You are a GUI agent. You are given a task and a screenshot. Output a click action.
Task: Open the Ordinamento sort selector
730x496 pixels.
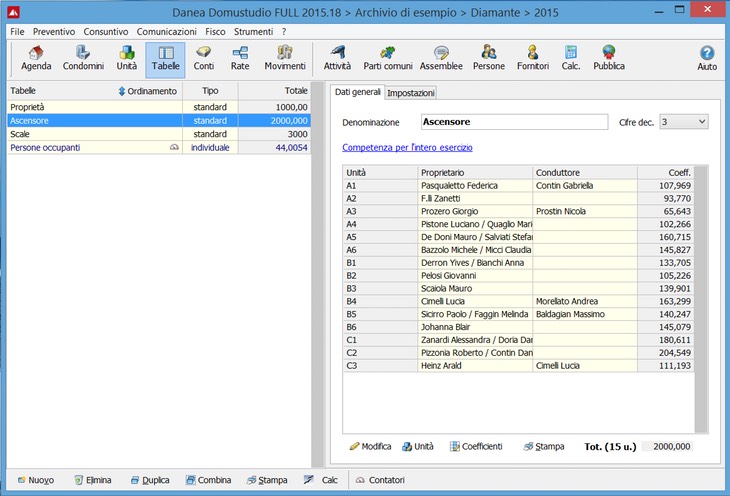tap(147, 91)
